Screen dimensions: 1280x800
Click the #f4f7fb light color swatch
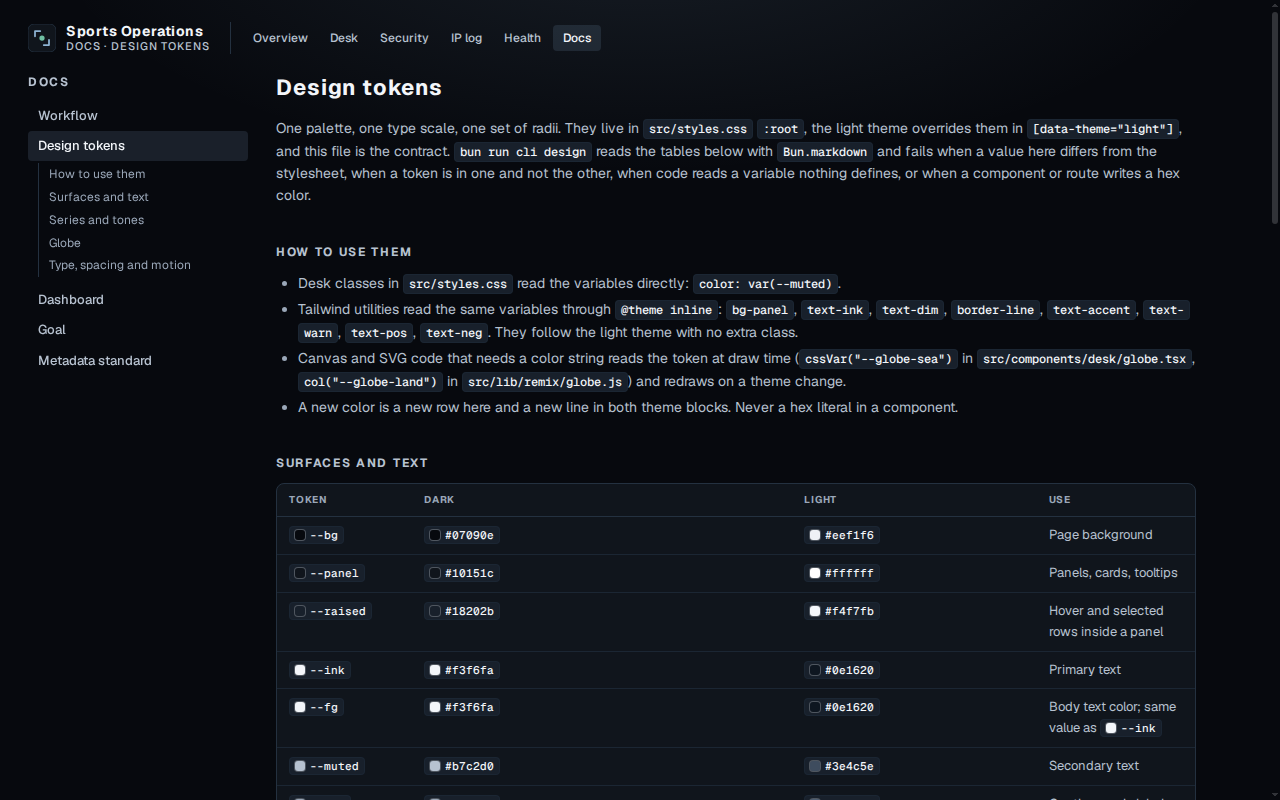(x=815, y=611)
